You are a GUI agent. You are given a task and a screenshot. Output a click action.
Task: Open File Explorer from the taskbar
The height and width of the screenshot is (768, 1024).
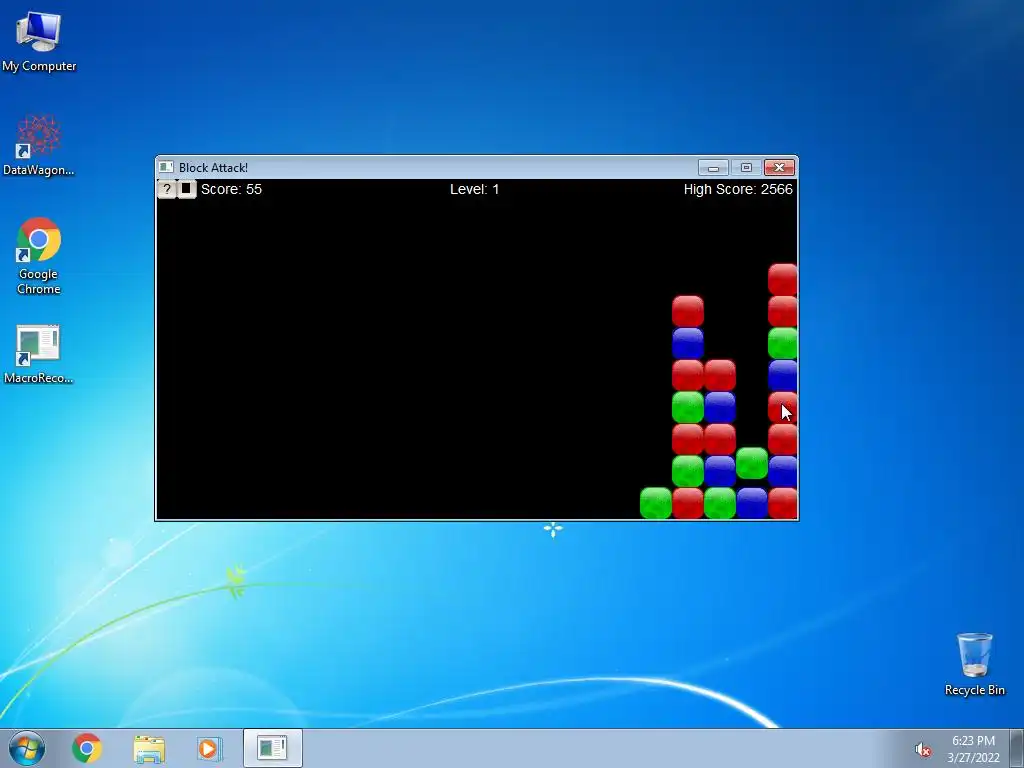point(149,748)
